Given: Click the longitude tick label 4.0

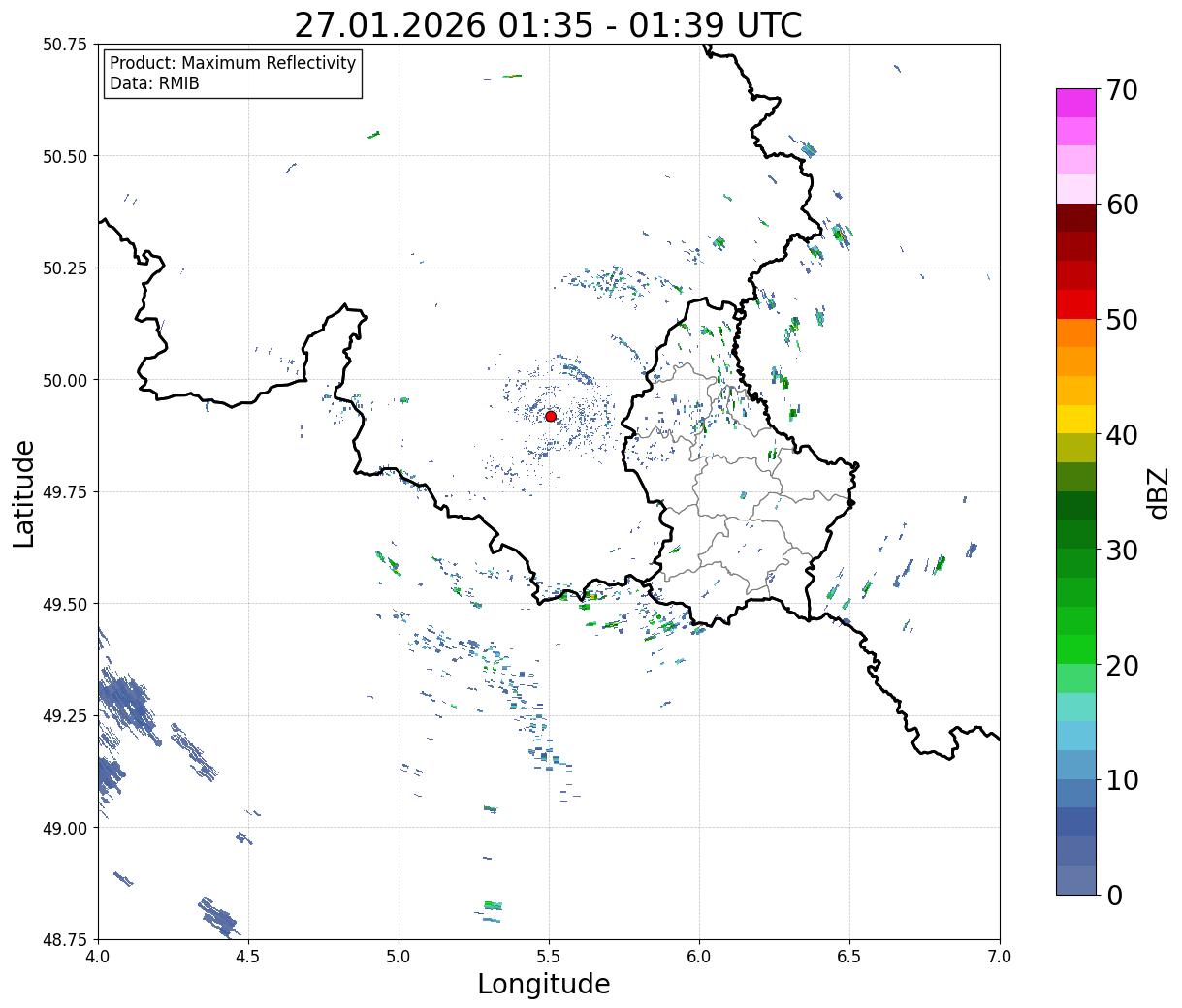Looking at the screenshot, I should (98, 956).
